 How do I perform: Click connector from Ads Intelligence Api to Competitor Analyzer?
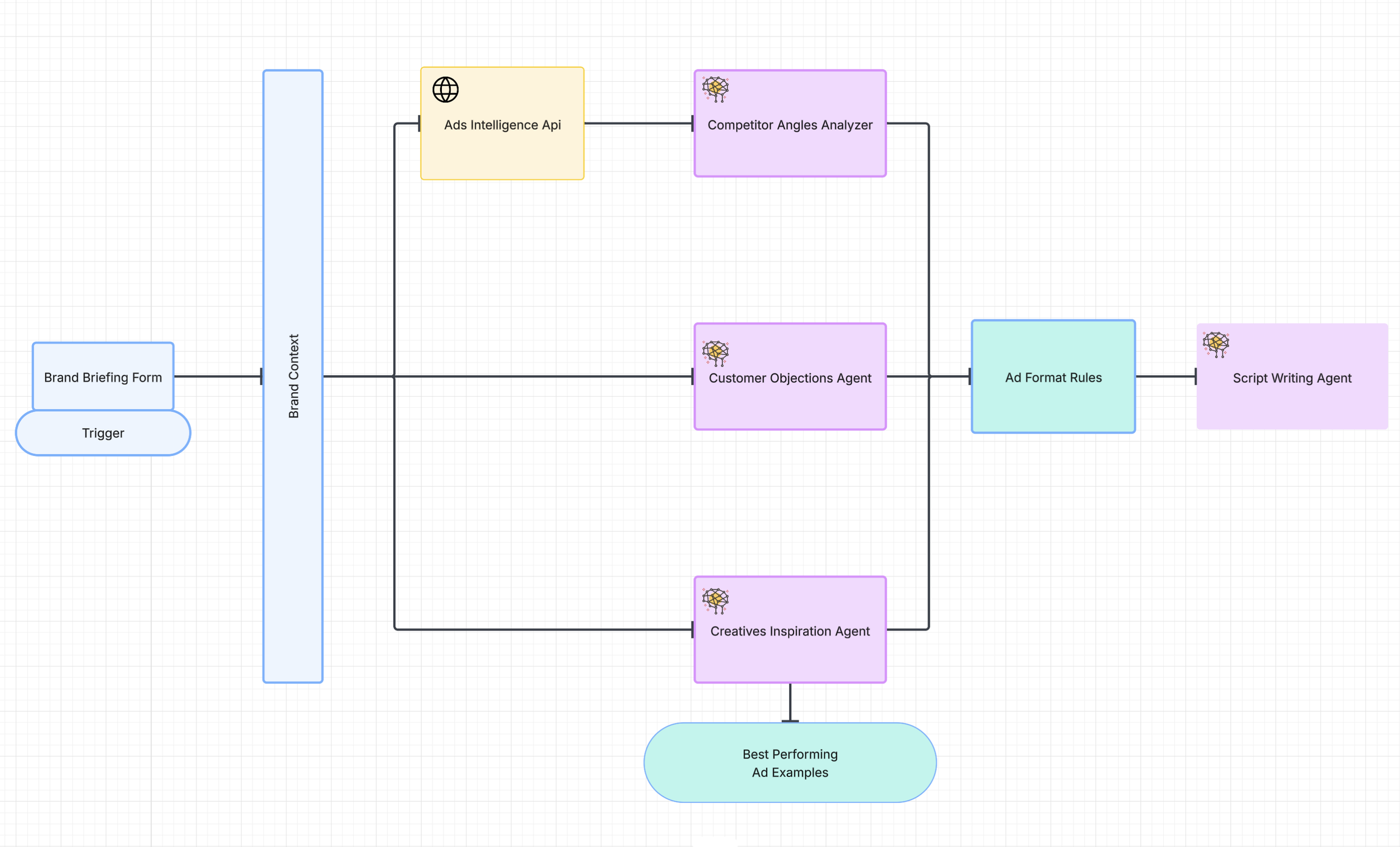pyautogui.click(x=638, y=123)
